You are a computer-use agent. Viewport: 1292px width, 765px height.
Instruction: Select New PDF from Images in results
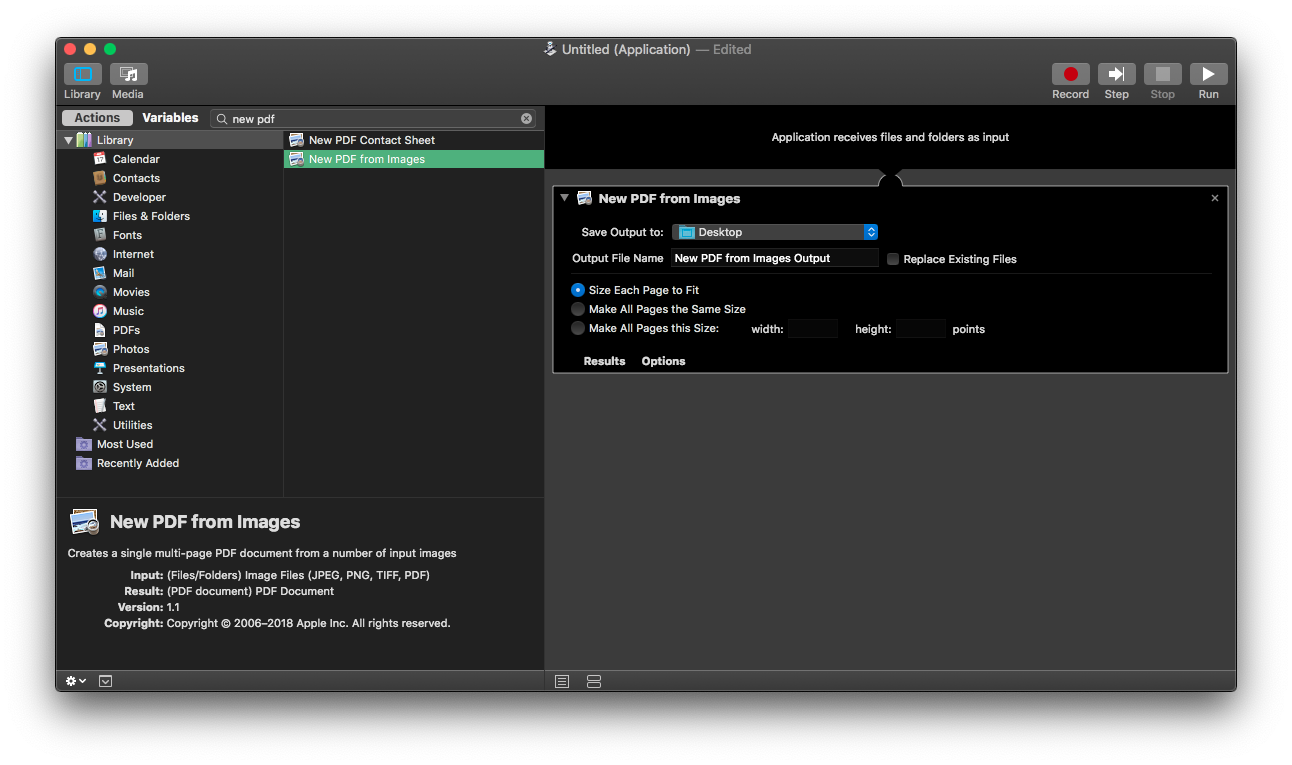pos(414,159)
